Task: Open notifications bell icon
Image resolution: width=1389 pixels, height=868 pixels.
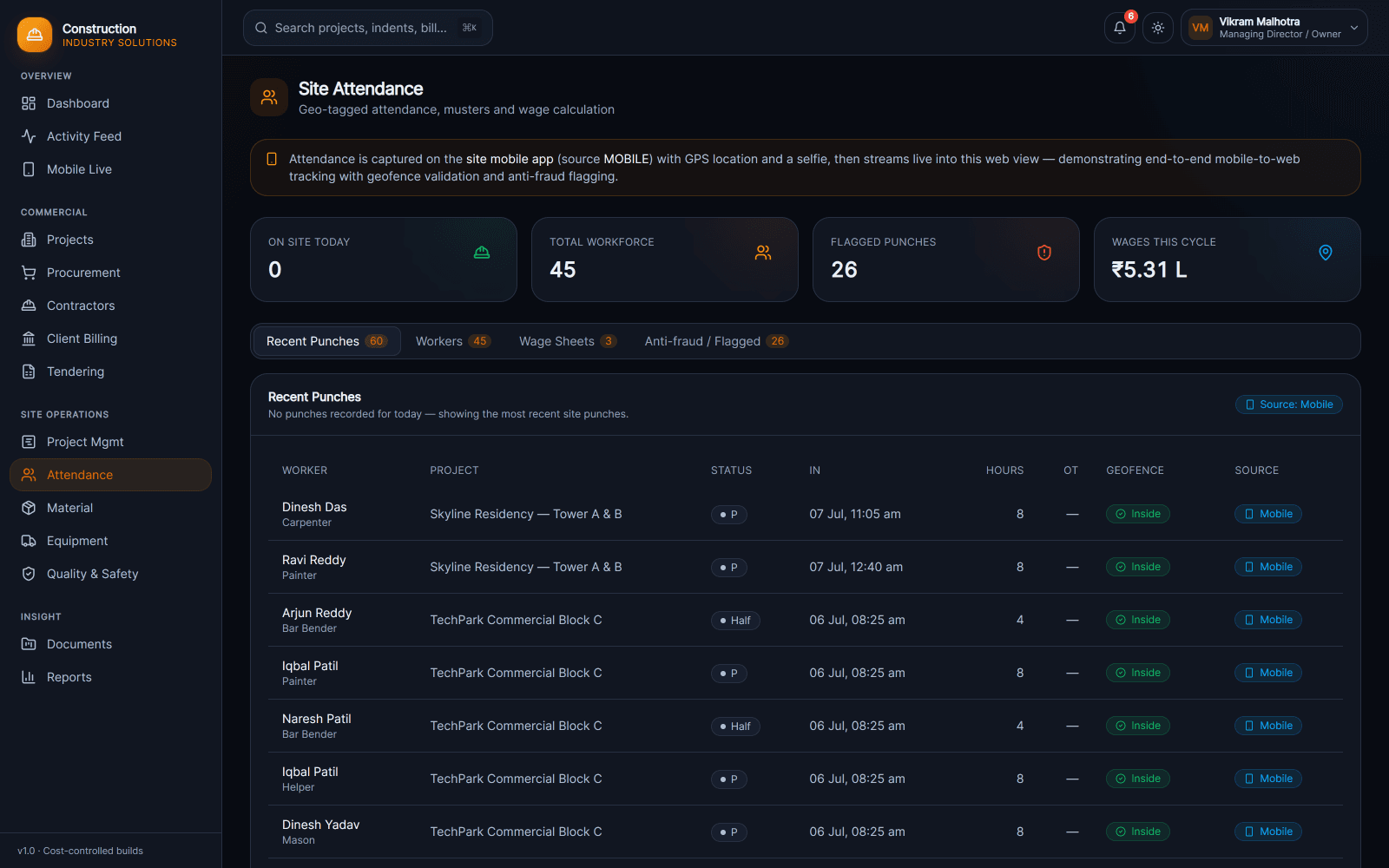Action: tap(1120, 28)
